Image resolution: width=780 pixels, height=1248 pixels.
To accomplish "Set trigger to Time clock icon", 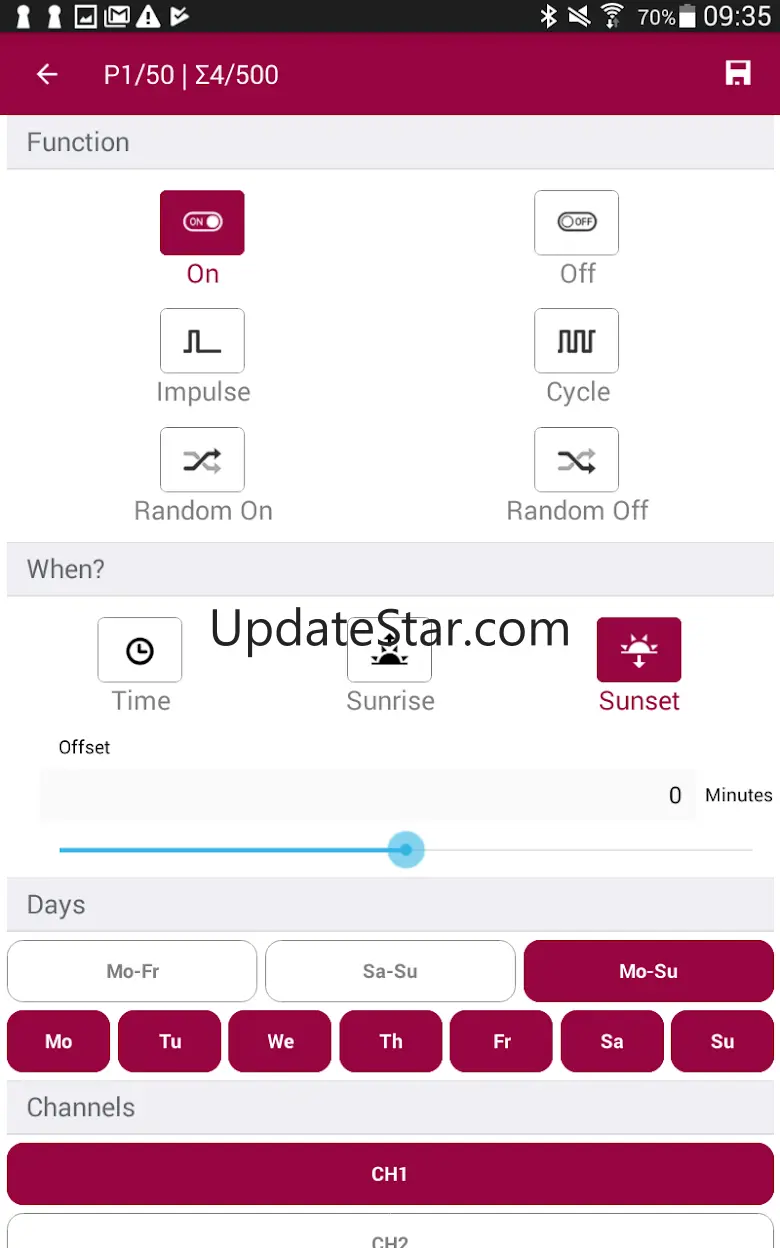I will pyautogui.click(x=140, y=650).
